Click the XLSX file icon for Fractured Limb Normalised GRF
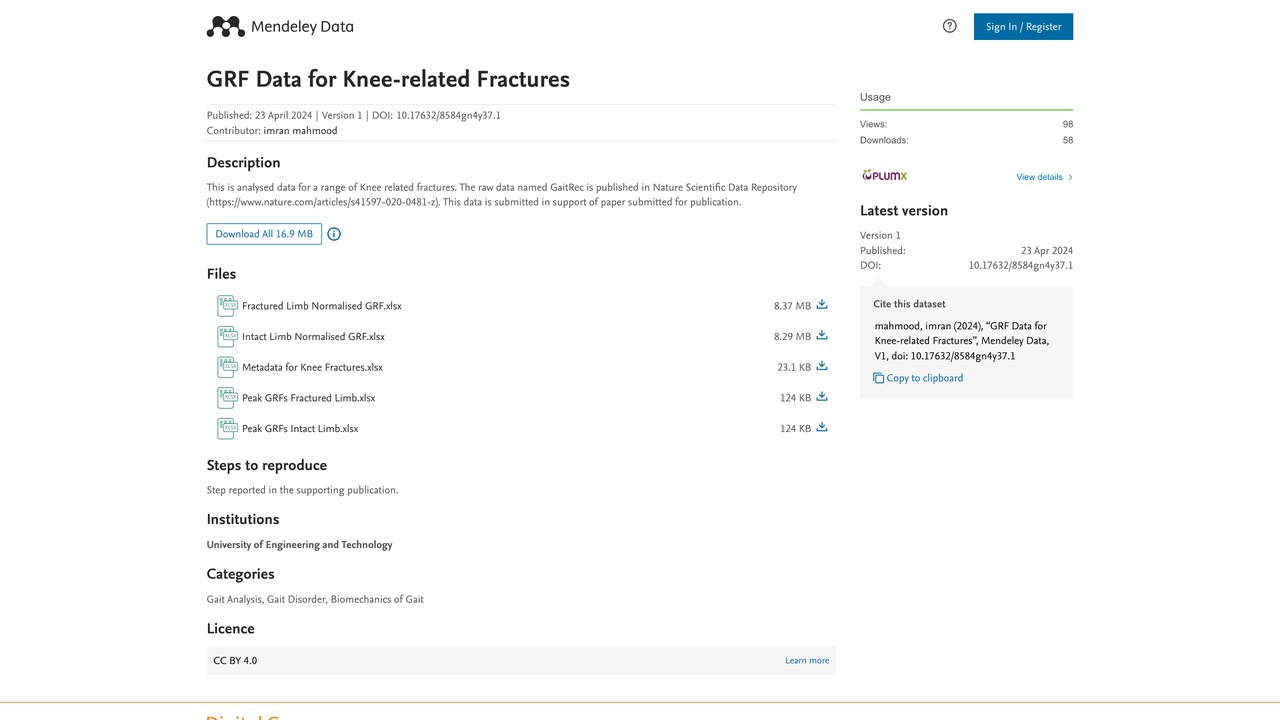This screenshot has width=1280, height=720. 227,306
